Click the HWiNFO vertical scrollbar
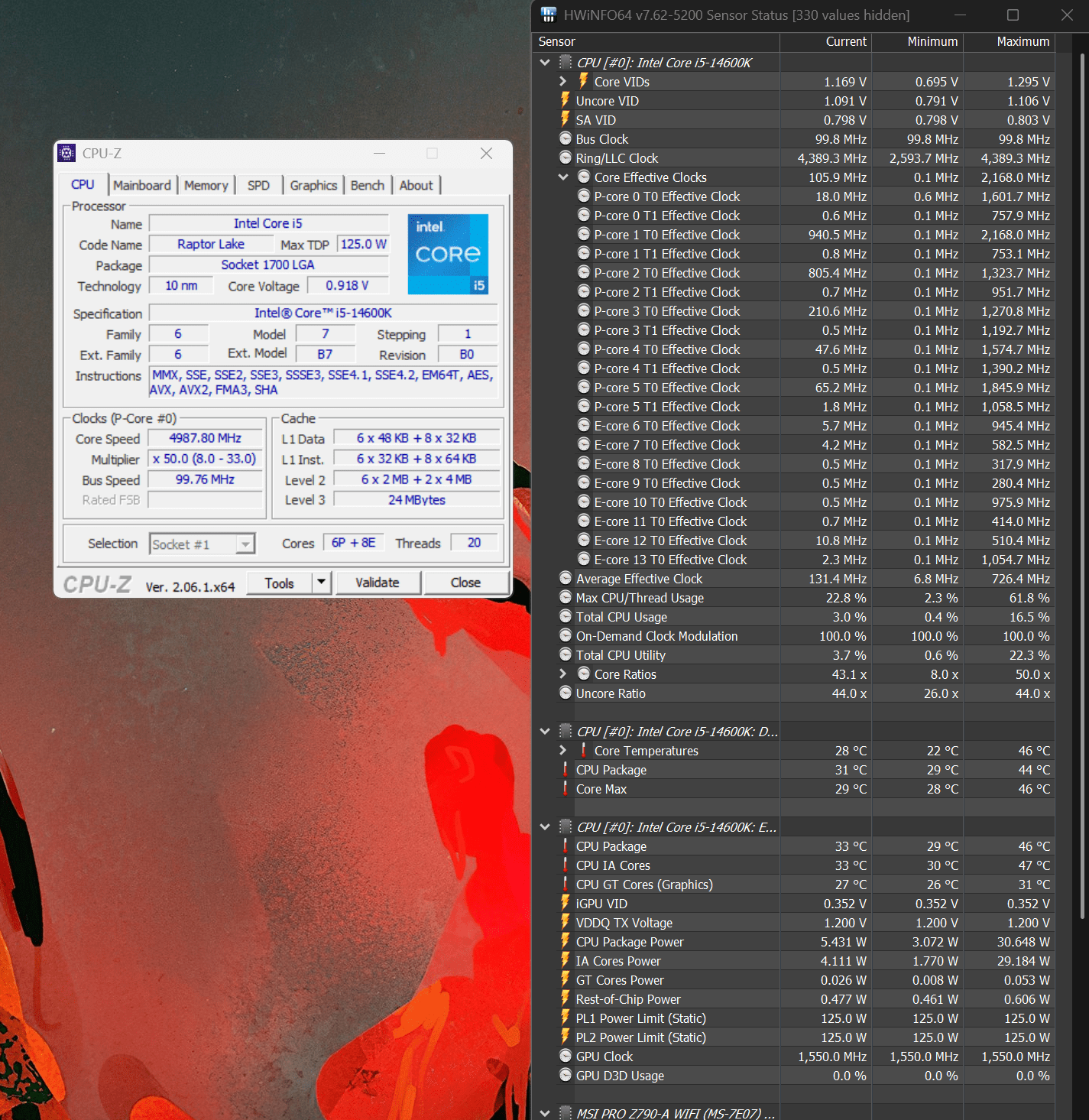The width and height of the screenshot is (1089, 1120). click(1082, 485)
